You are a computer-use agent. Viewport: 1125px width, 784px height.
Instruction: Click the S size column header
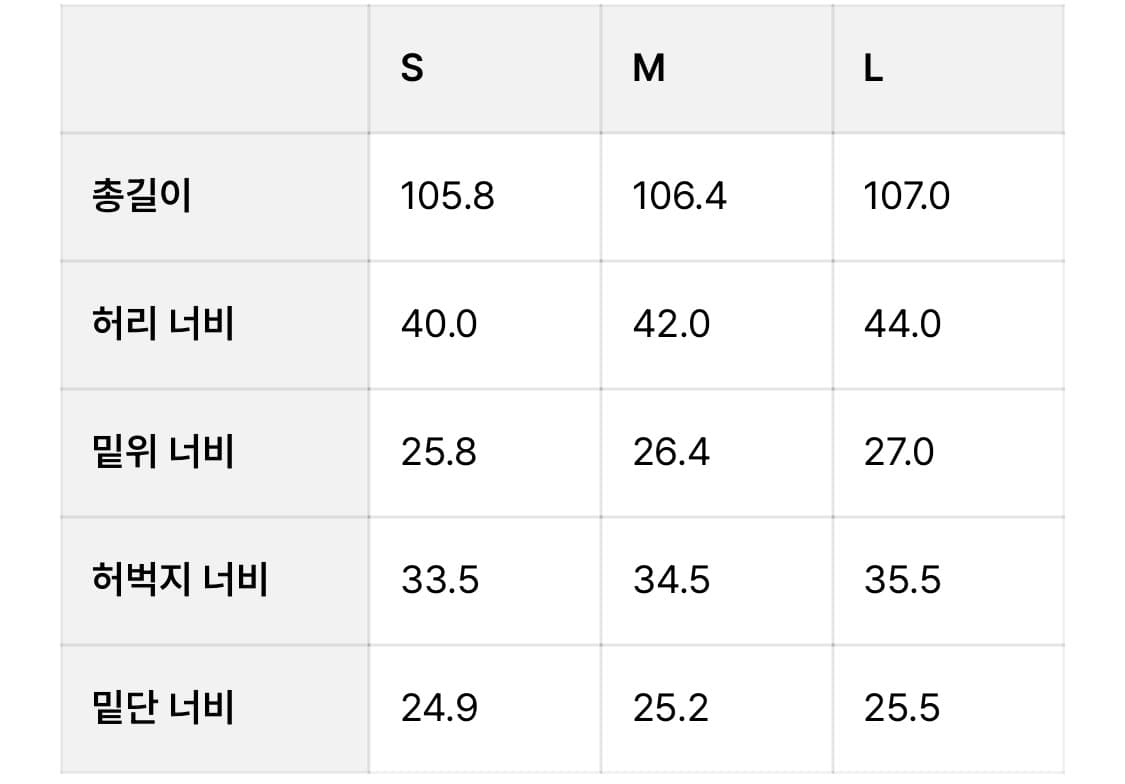point(412,69)
